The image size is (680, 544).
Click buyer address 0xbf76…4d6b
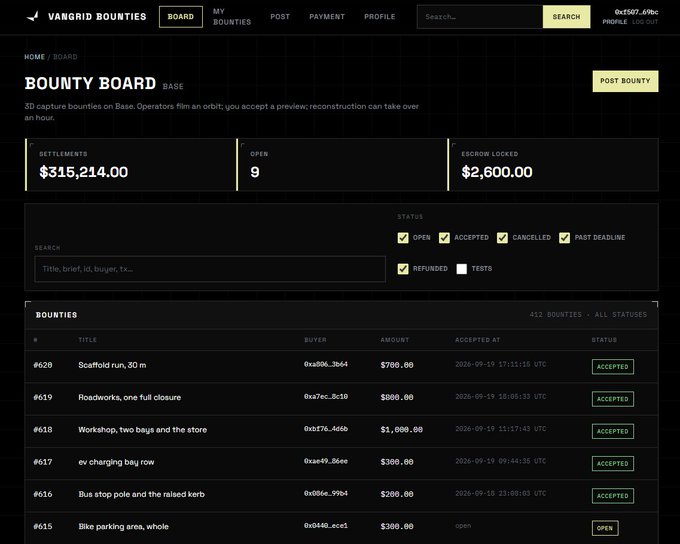click(326, 429)
